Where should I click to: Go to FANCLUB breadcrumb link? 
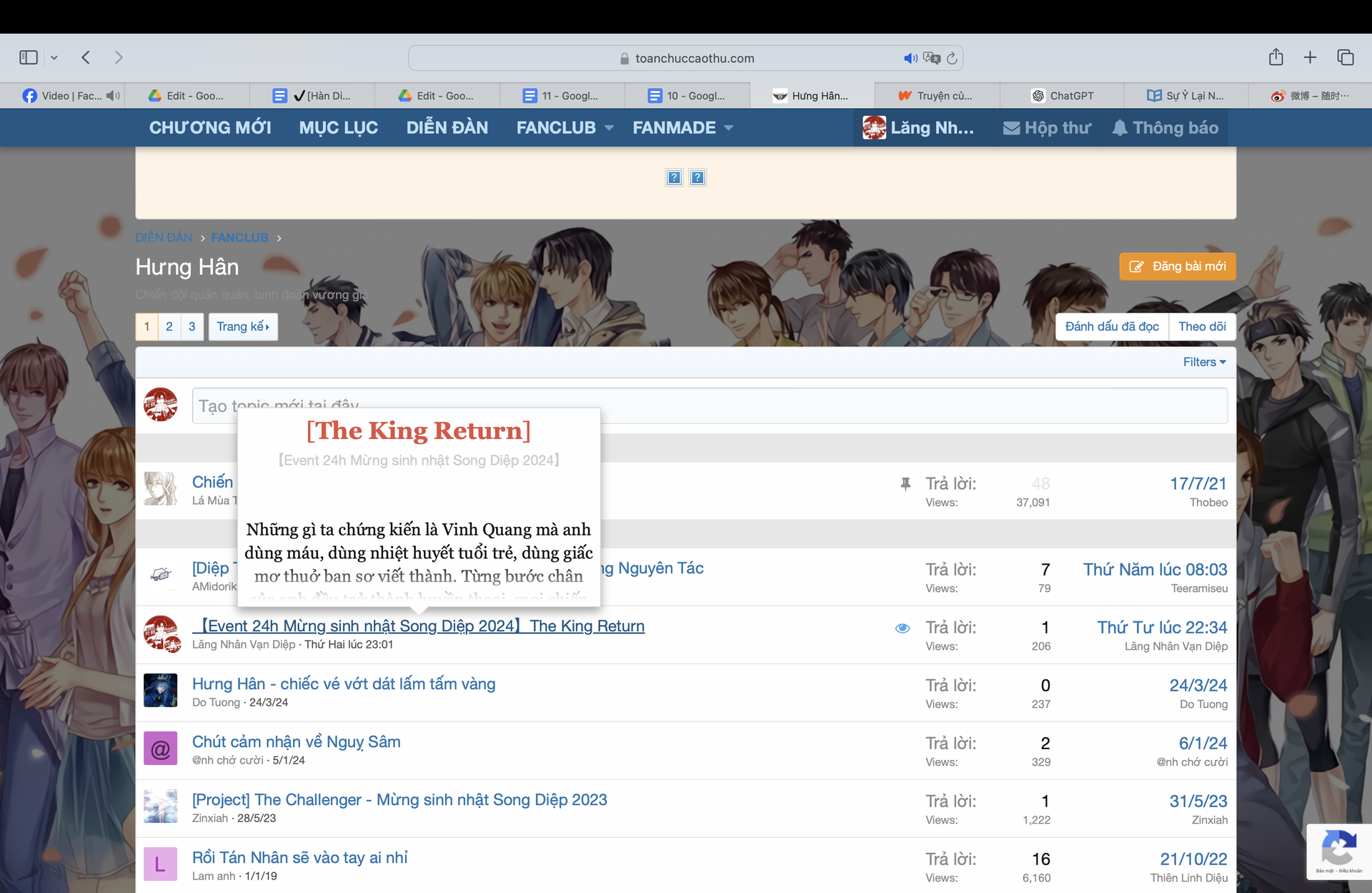coord(239,237)
